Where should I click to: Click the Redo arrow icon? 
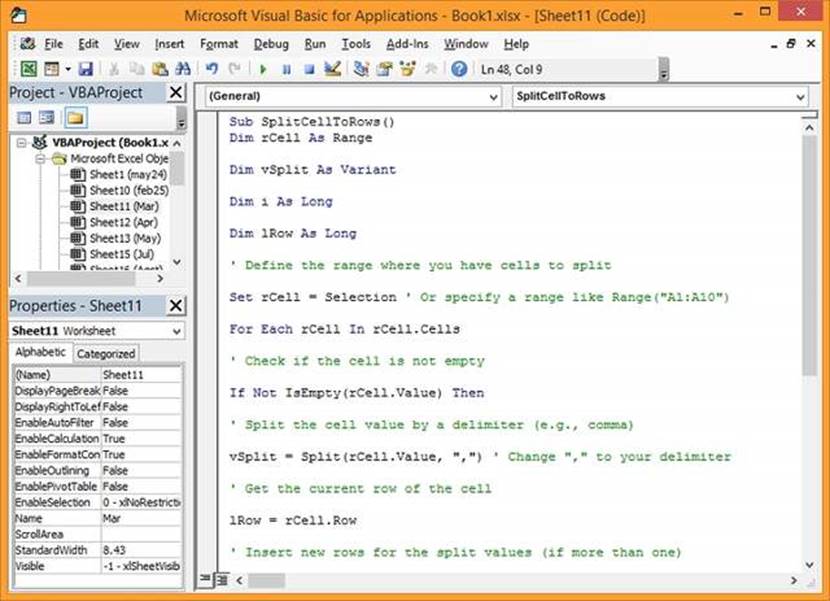pyautogui.click(x=234, y=69)
